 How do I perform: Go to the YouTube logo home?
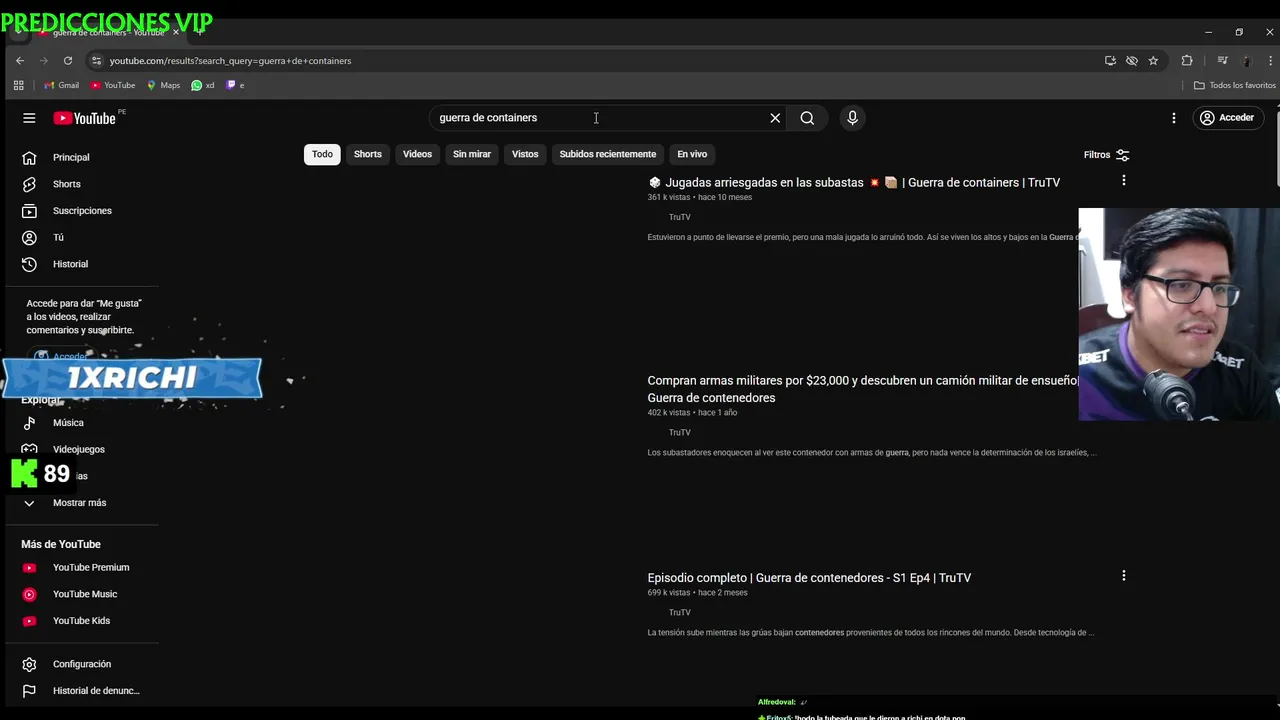point(86,118)
